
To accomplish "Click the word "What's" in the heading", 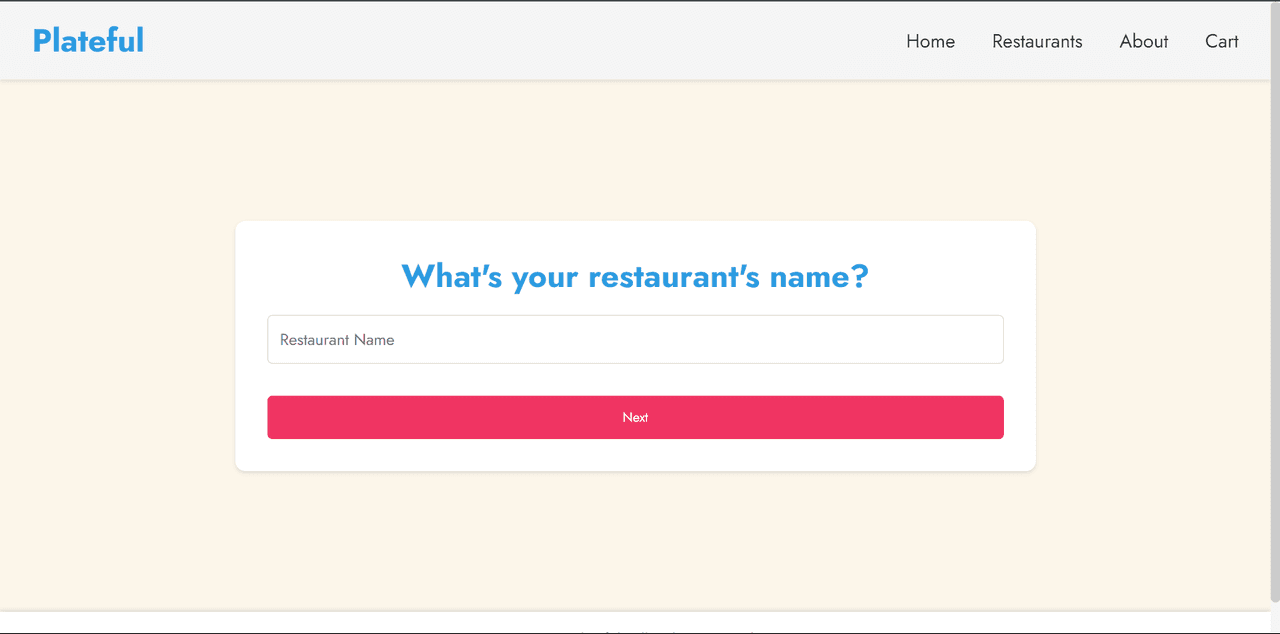I will 451,276.
